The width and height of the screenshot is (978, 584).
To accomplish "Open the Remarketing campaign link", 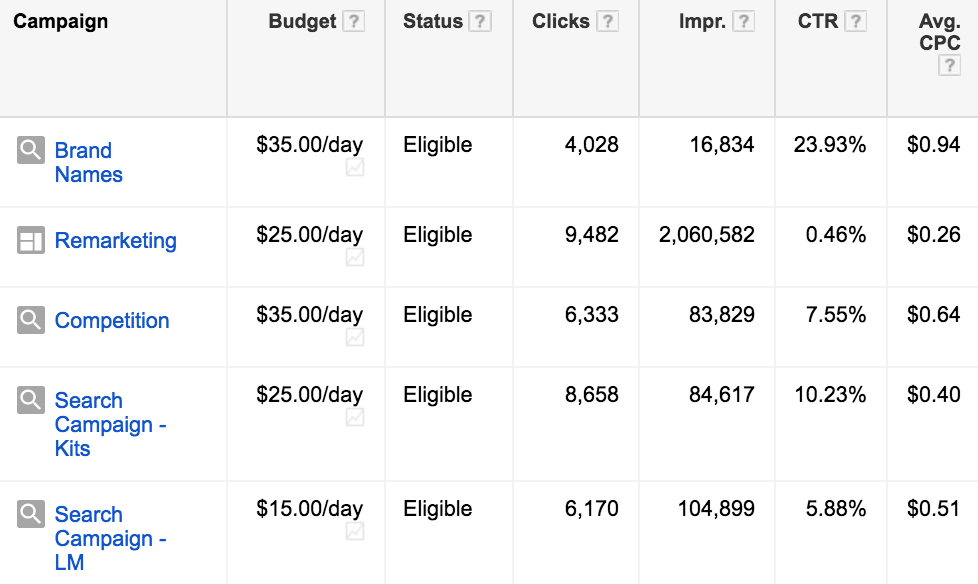I will (x=115, y=241).
